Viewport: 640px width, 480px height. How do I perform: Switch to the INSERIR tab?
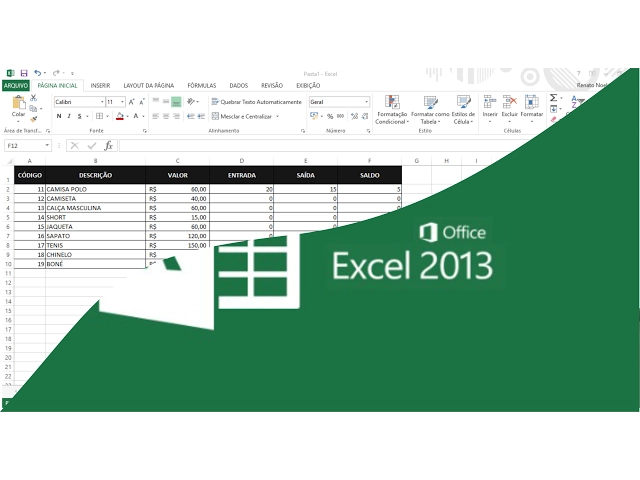[100, 86]
